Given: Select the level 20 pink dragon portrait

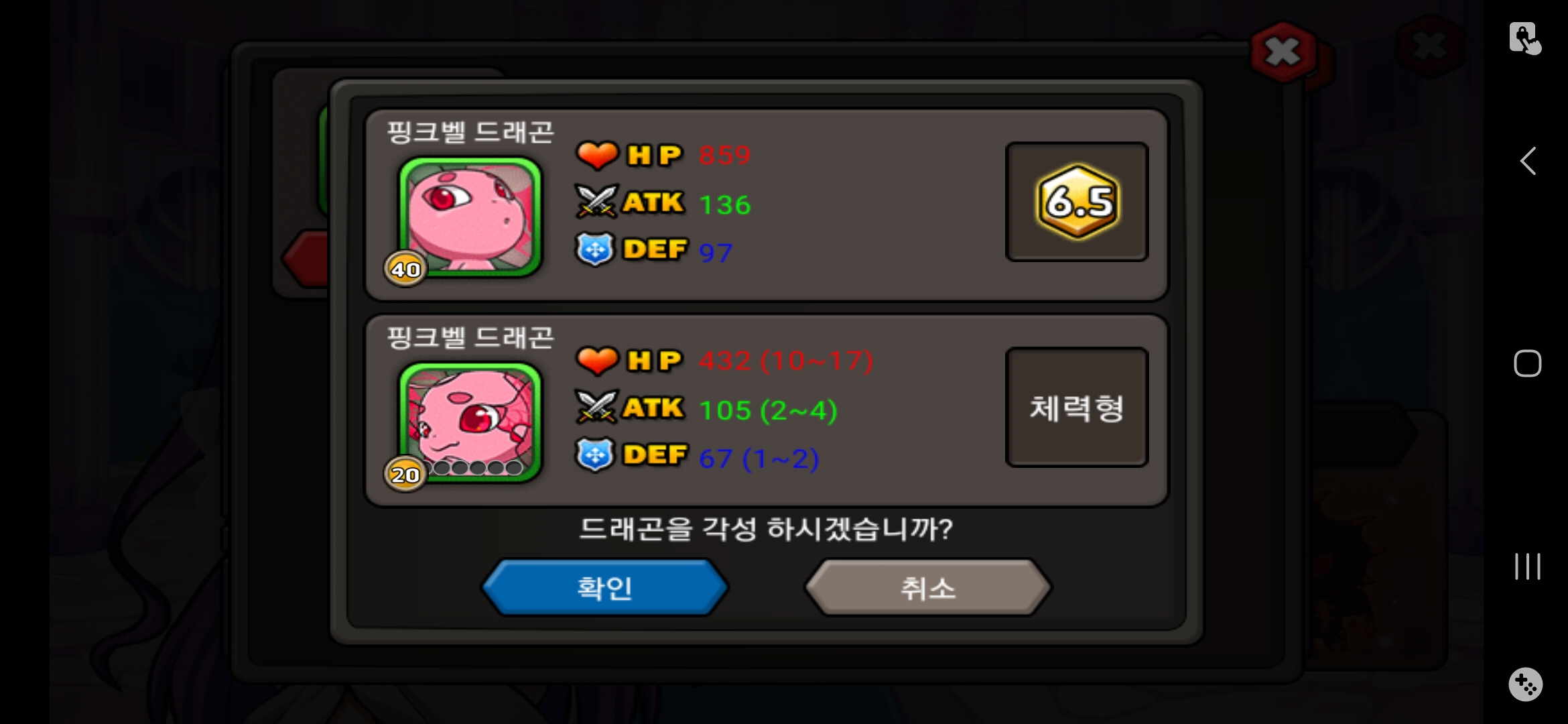Looking at the screenshot, I should (470, 421).
